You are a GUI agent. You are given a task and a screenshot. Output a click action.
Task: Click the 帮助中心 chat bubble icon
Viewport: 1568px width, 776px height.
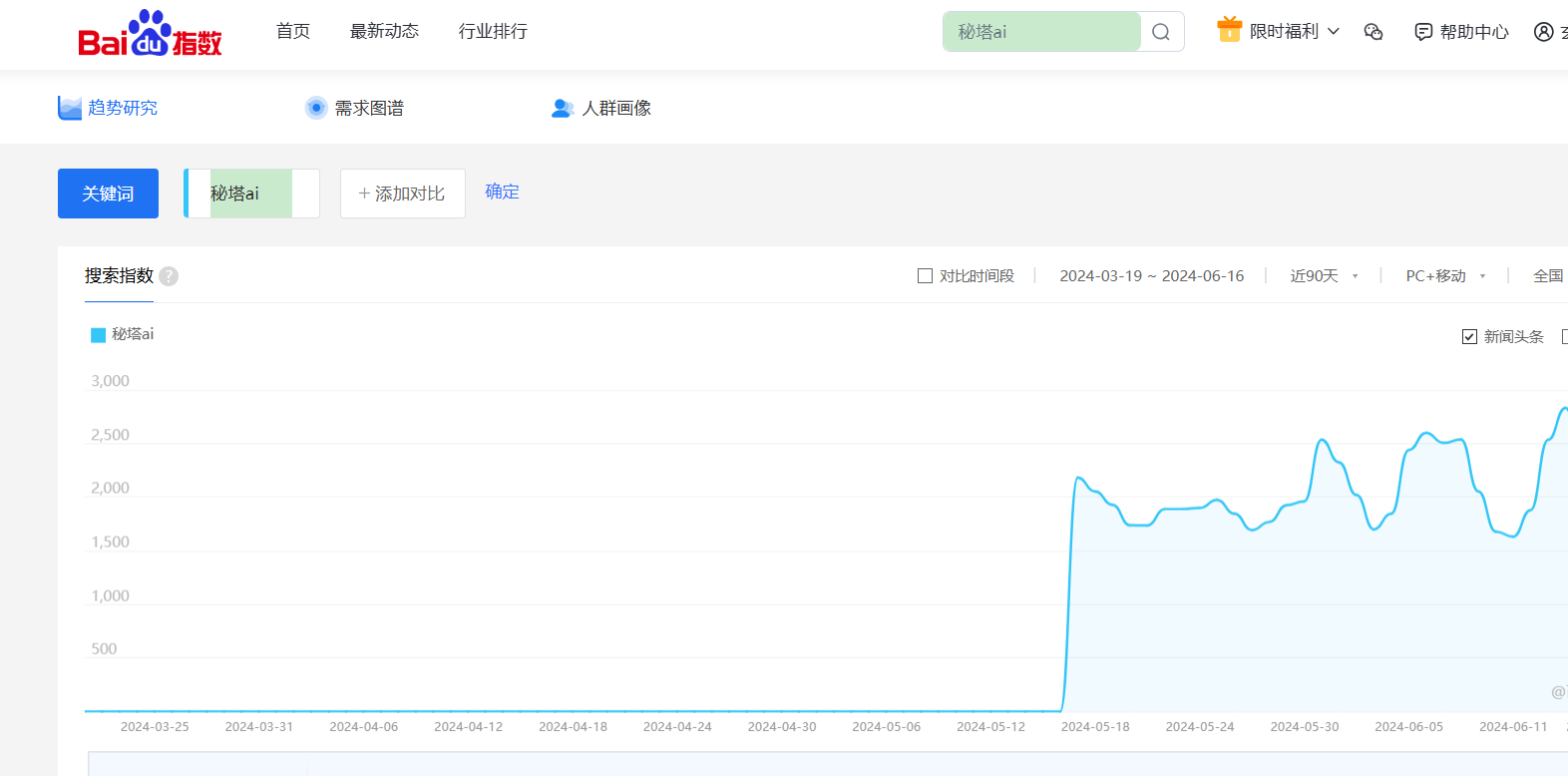(1423, 32)
